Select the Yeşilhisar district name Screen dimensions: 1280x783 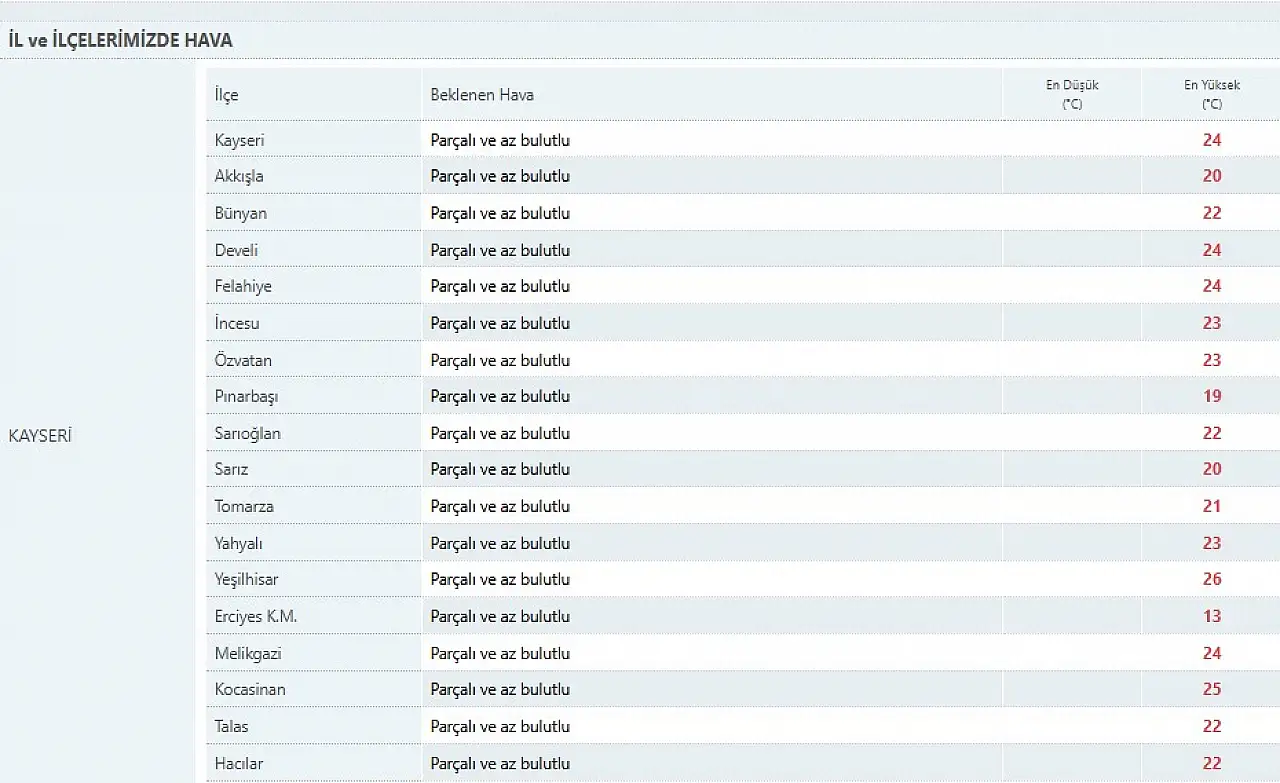click(246, 579)
